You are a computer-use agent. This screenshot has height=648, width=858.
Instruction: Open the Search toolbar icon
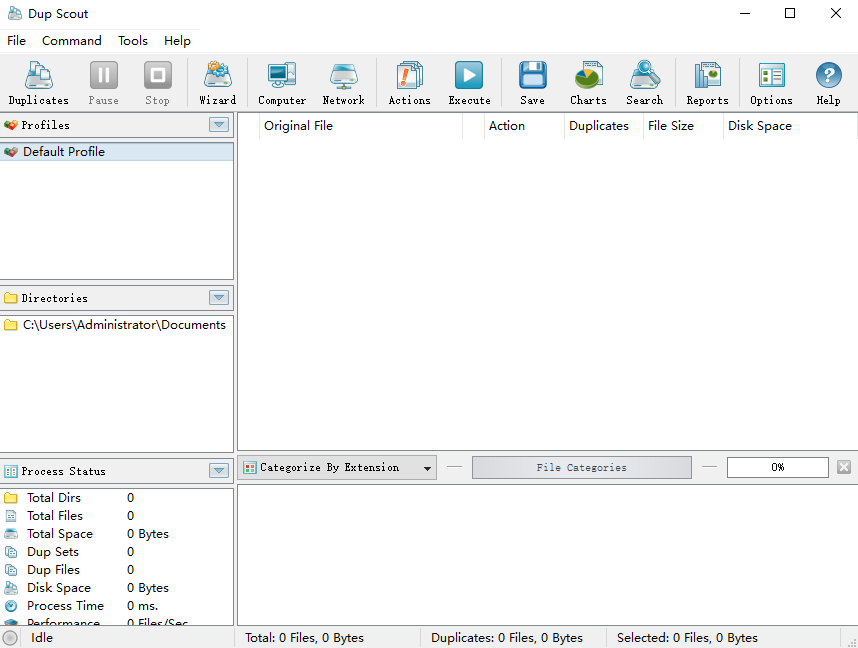tap(644, 83)
